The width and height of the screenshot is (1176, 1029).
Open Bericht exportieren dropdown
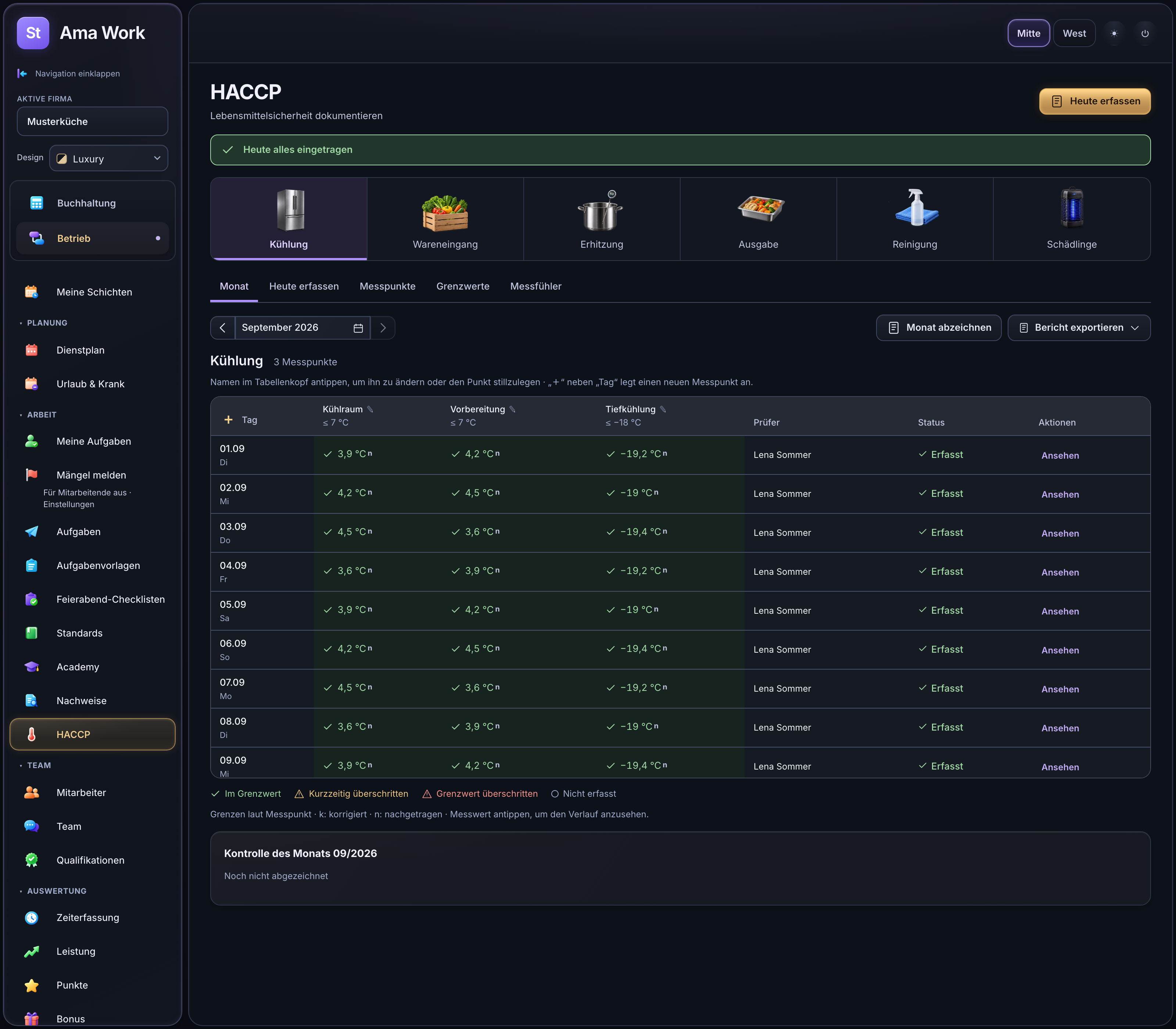click(x=1078, y=328)
